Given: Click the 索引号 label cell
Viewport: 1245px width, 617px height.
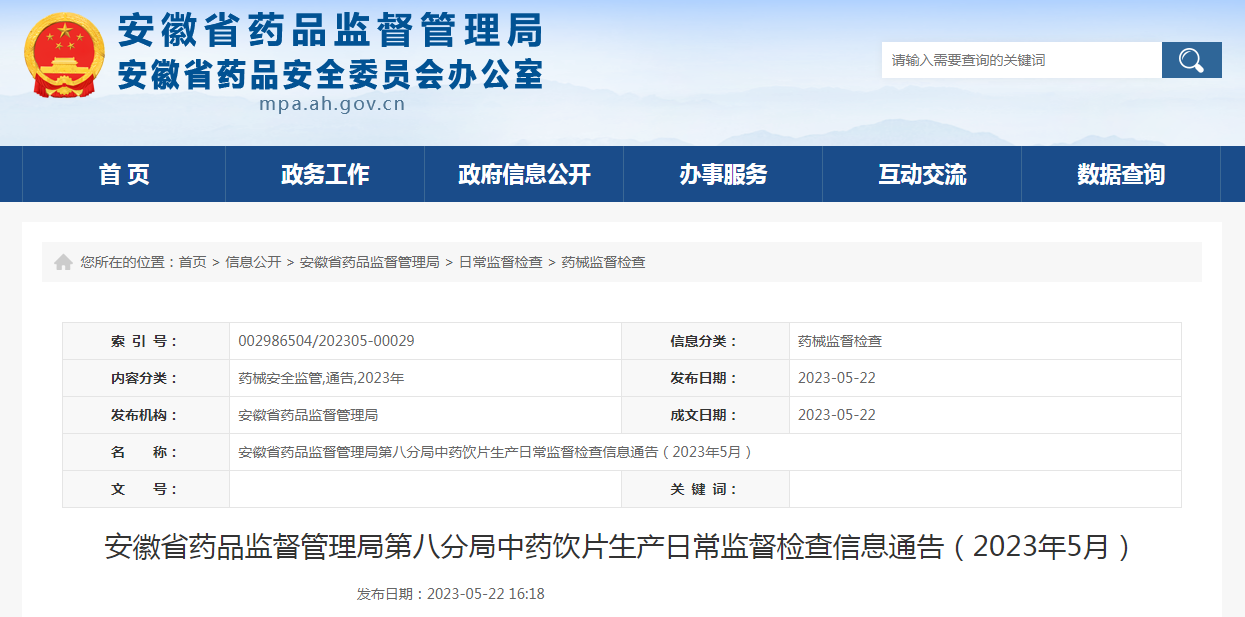Looking at the screenshot, I should (x=146, y=341).
